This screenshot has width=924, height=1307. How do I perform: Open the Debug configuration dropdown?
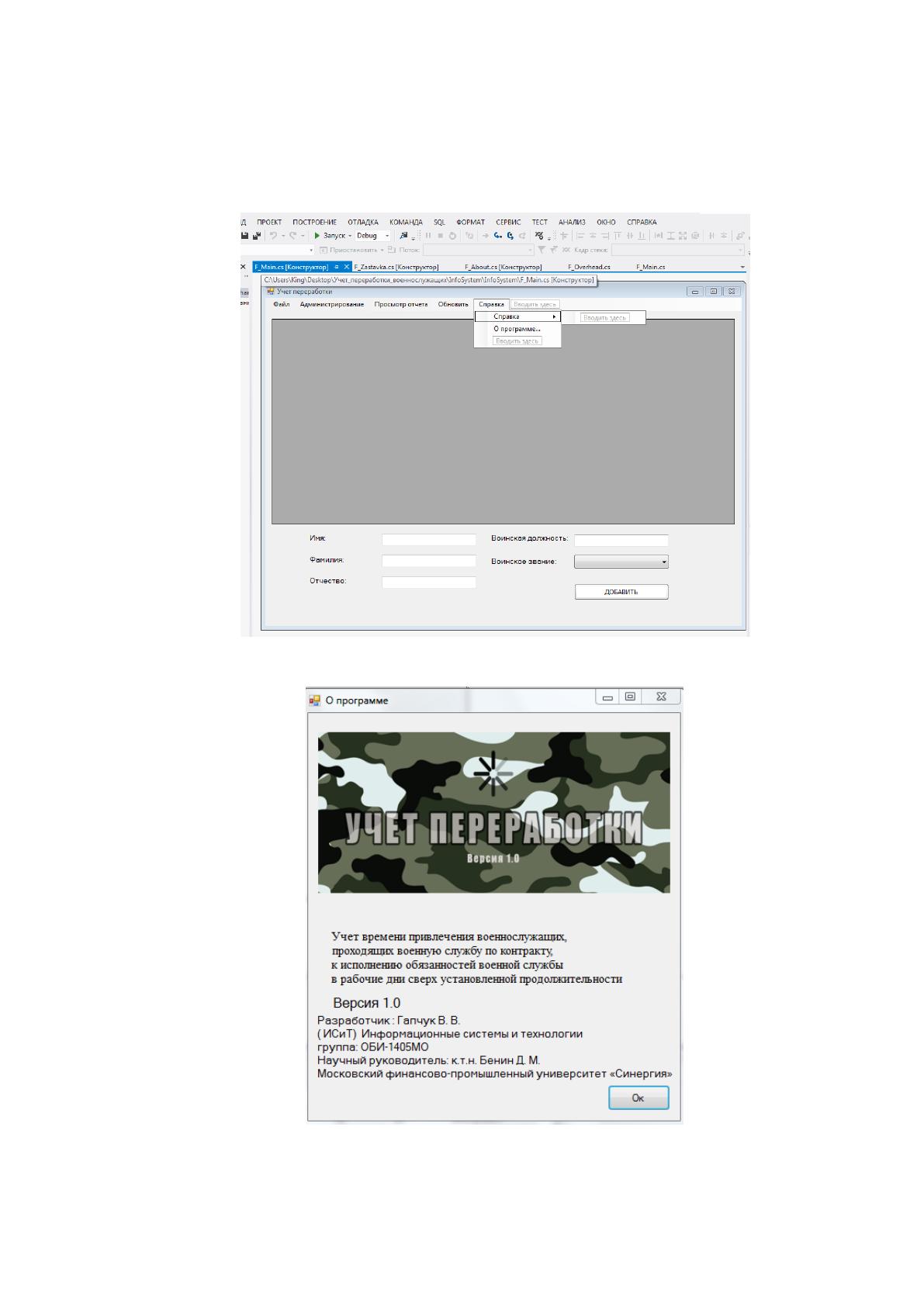tap(387, 236)
